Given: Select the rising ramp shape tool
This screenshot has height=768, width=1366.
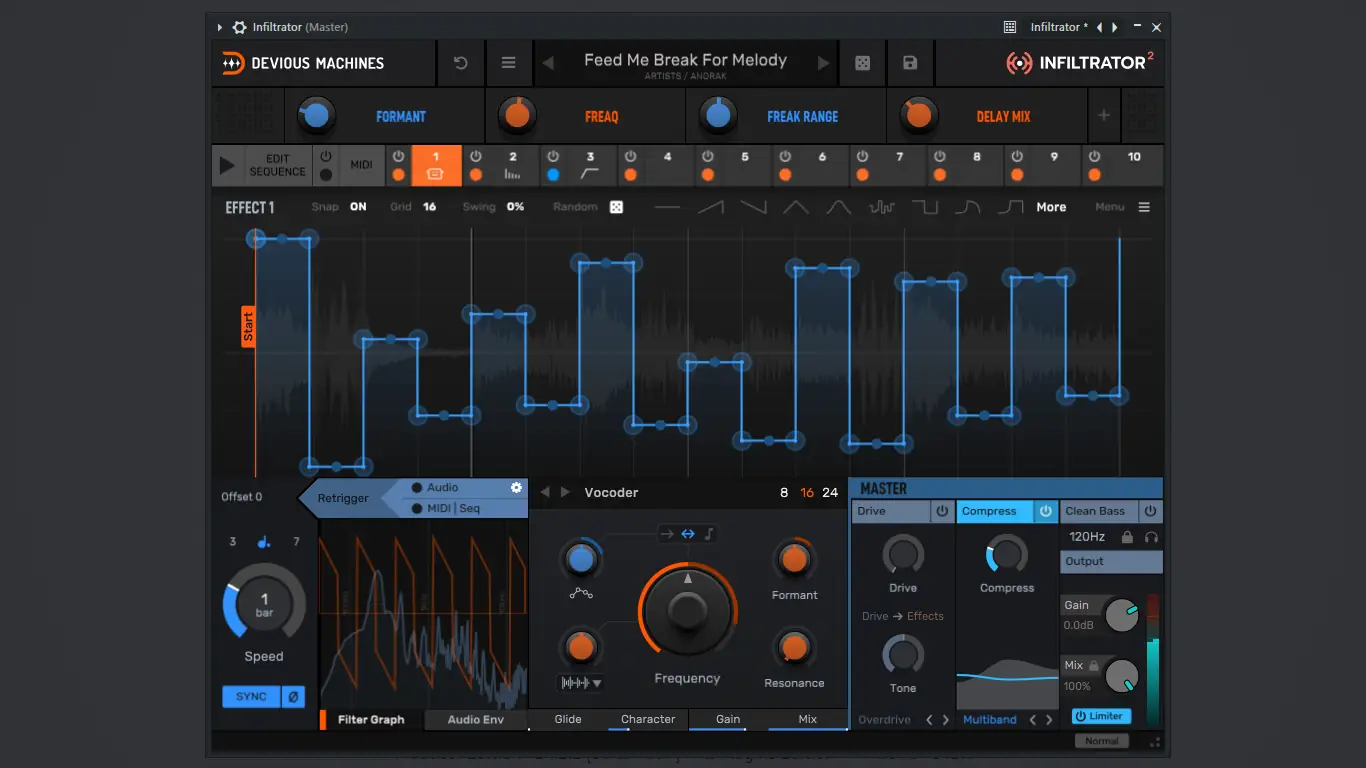Looking at the screenshot, I should pyautogui.click(x=712, y=207).
